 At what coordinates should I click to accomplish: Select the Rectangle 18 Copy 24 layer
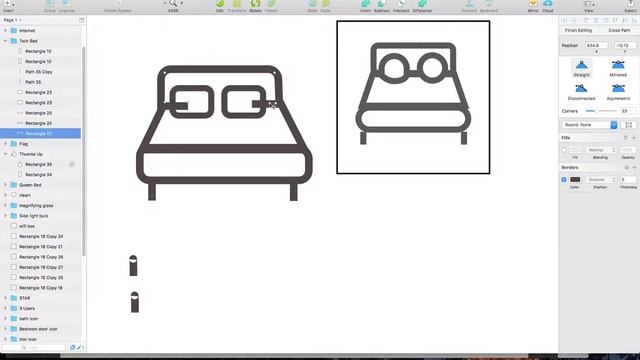click(41, 236)
